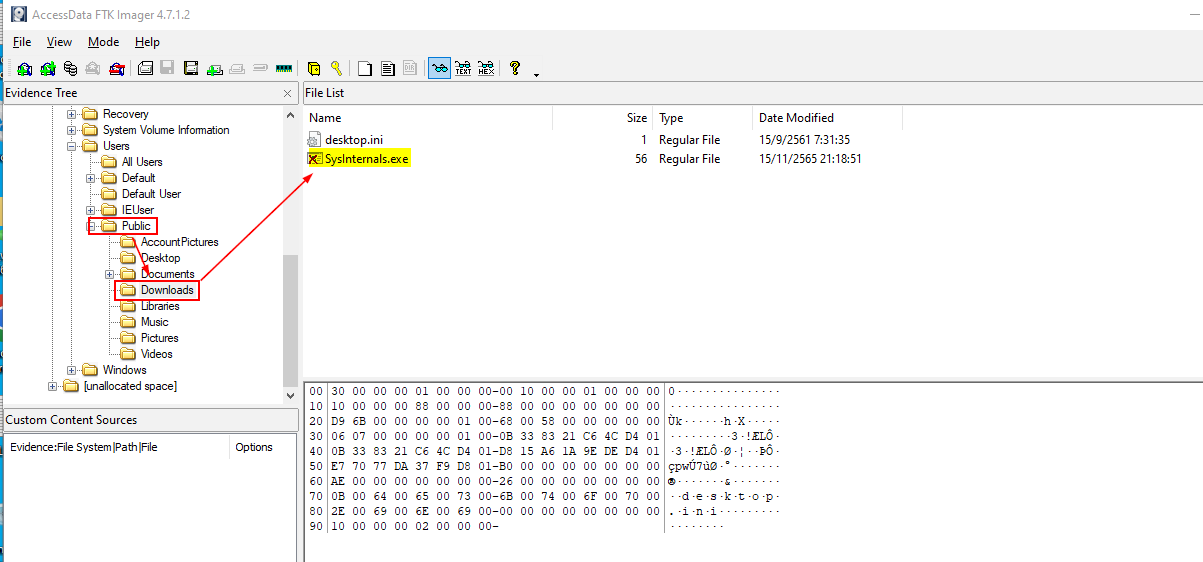1203x562 pixels.
Task: Open the File menu
Action: click(x=22, y=42)
